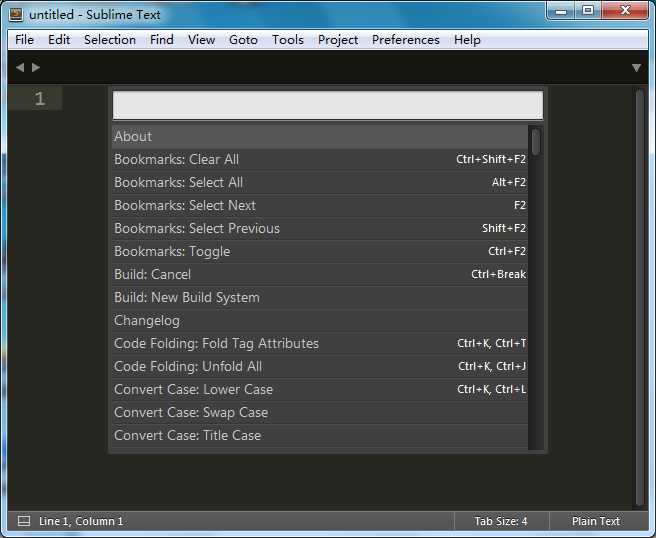Select Bookmarks: Select Next command
656x538 pixels.
pos(320,205)
